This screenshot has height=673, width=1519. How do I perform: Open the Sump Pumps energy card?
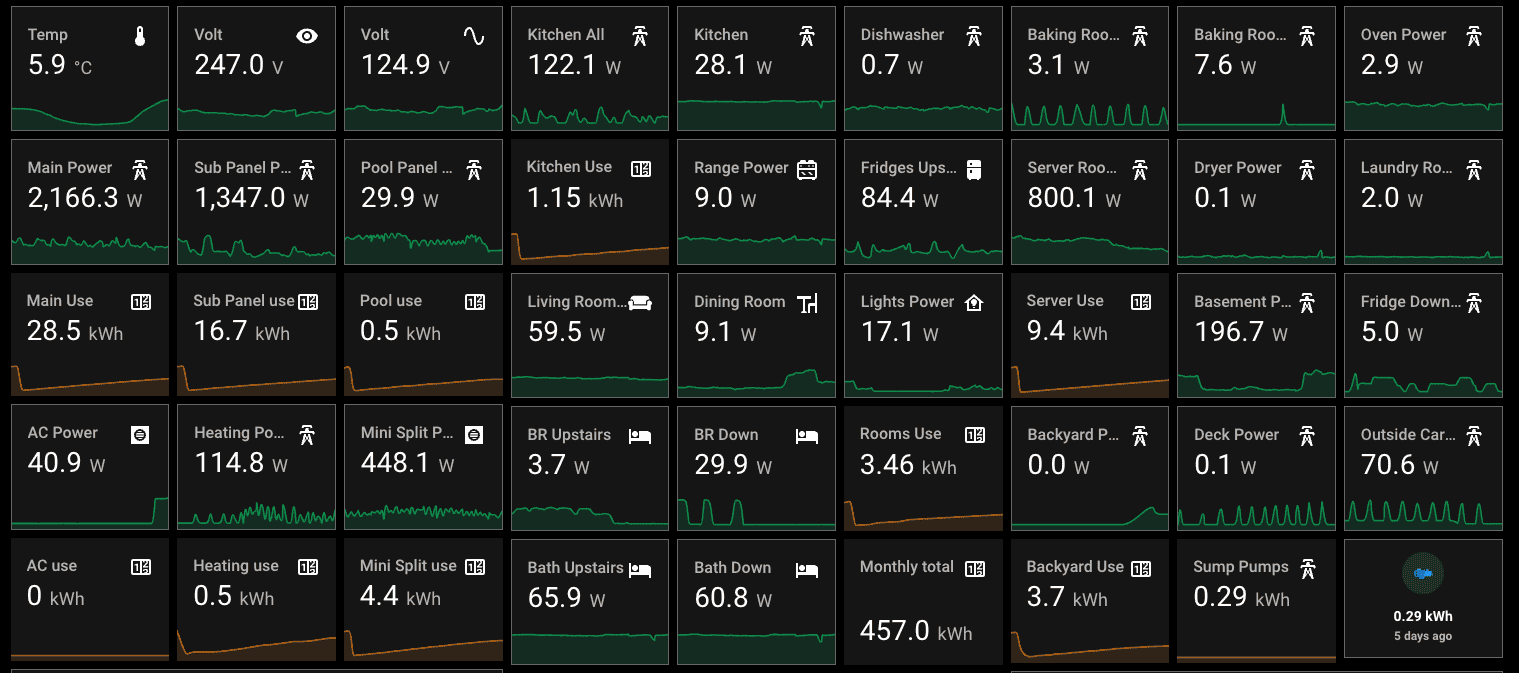click(1256, 598)
